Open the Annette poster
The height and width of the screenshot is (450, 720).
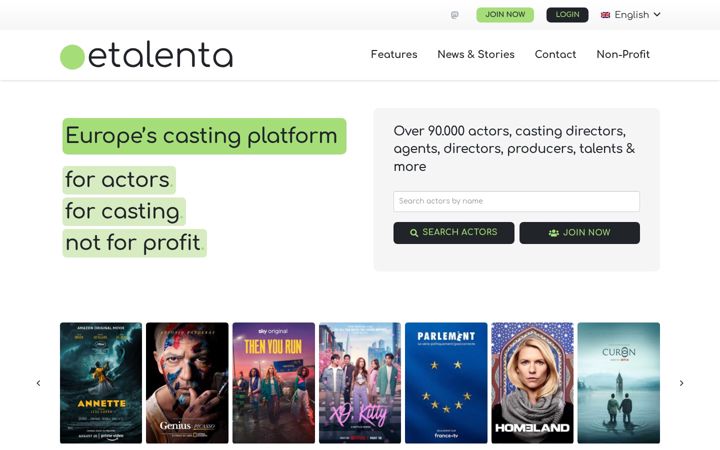point(101,383)
